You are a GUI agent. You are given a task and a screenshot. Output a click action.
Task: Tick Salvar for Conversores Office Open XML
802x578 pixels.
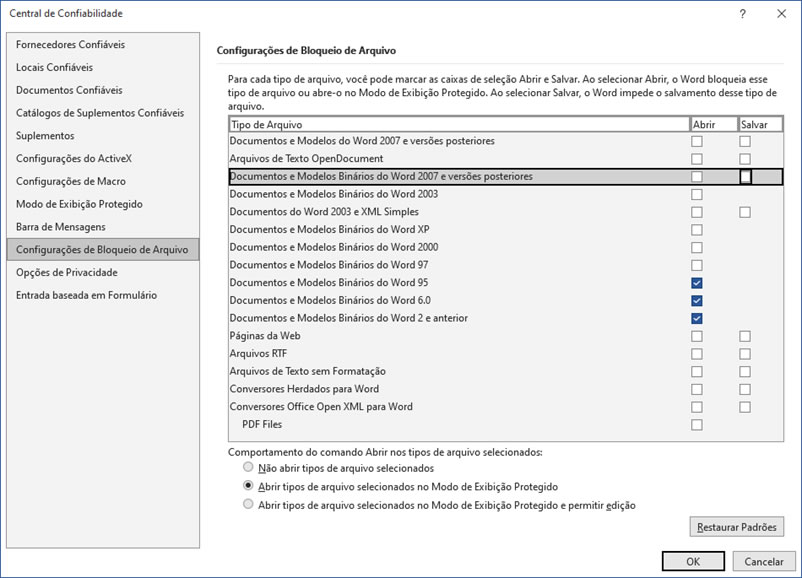745,407
